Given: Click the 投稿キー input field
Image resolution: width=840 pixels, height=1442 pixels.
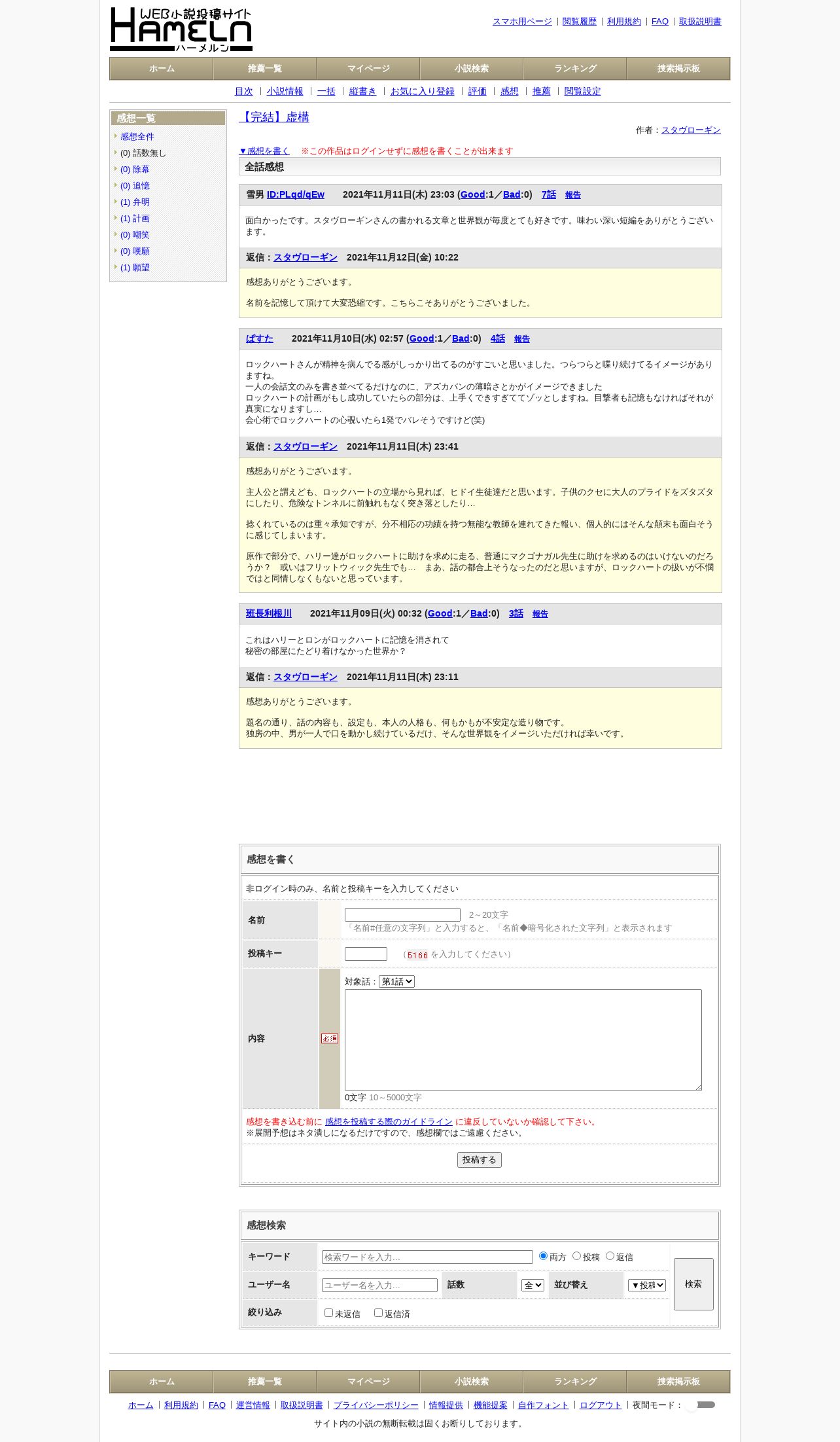Looking at the screenshot, I should point(366,954).
